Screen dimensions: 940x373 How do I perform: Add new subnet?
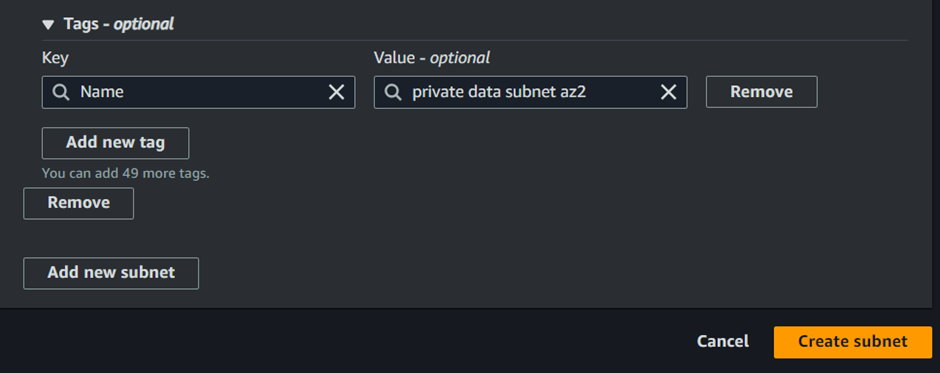[111, 273]
